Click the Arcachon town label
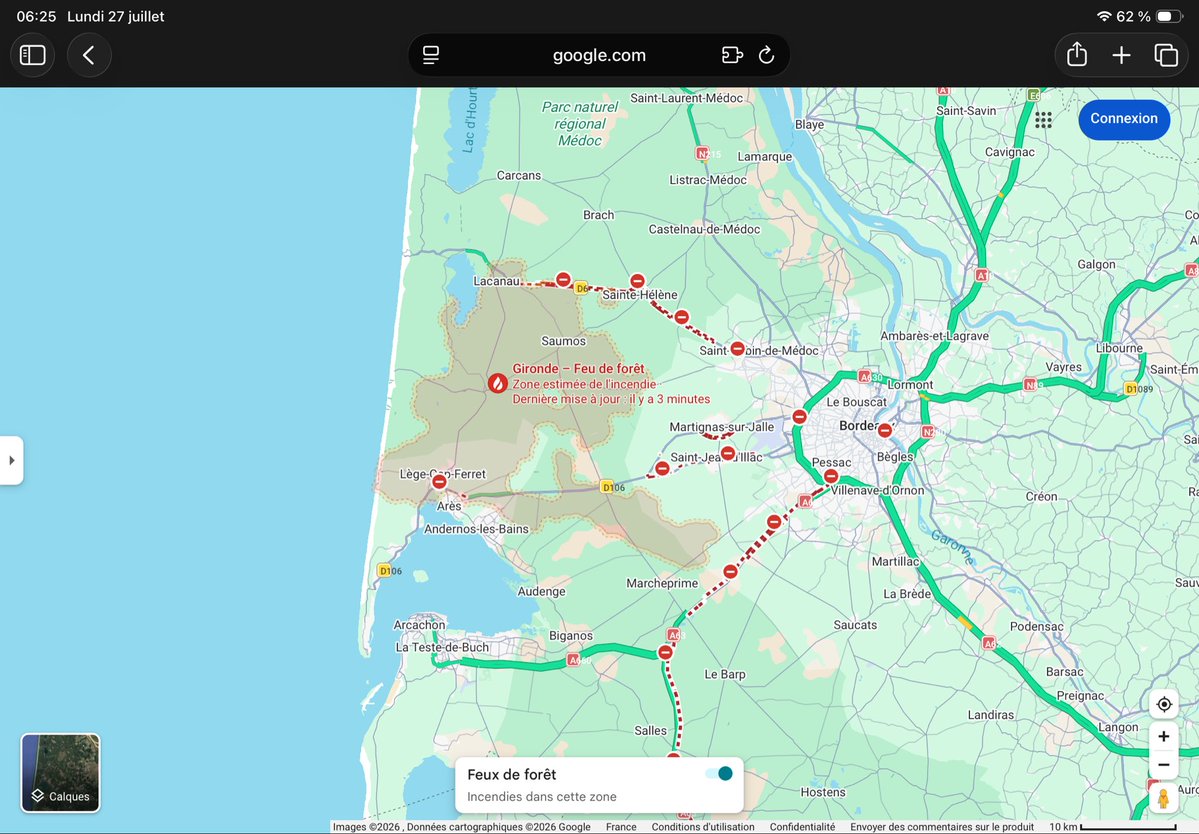The height and width of the screenshot is (834, 1199). [419, 625]
